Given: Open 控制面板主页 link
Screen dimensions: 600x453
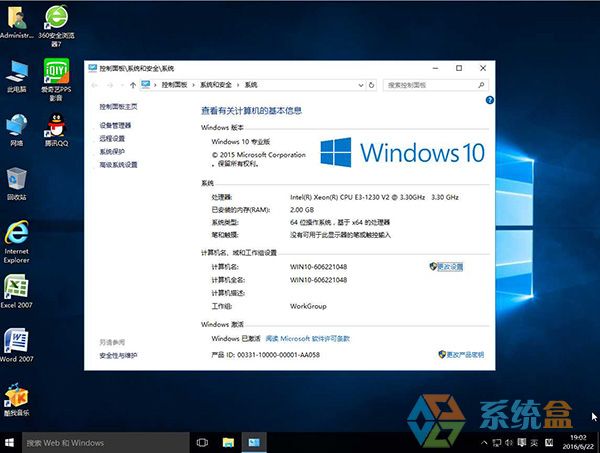Looking at the screenshot, I should click(x=118, y=107).
